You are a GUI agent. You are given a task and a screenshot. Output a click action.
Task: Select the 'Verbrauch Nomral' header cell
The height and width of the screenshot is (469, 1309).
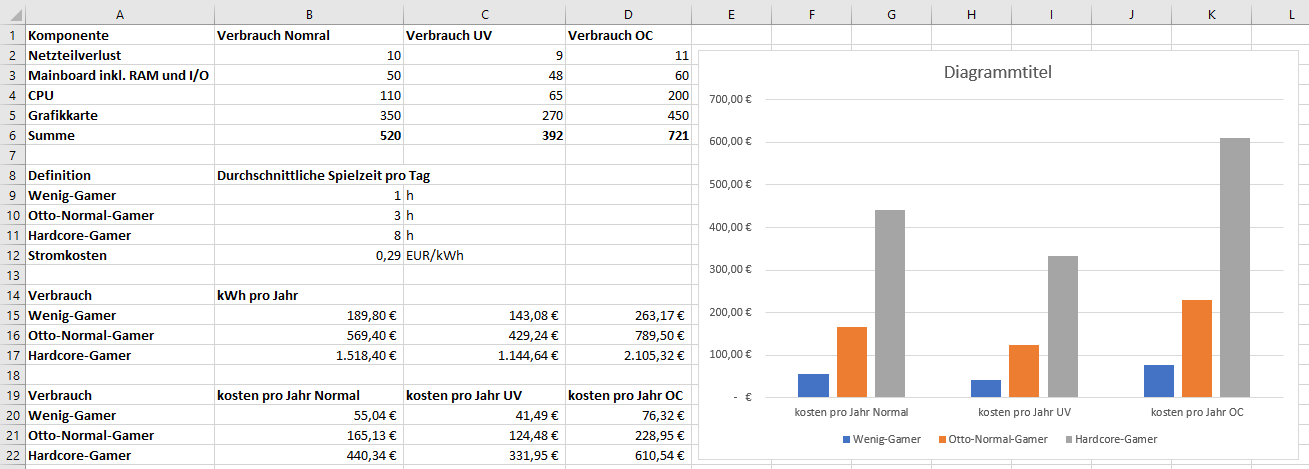(x=309, y=35)
